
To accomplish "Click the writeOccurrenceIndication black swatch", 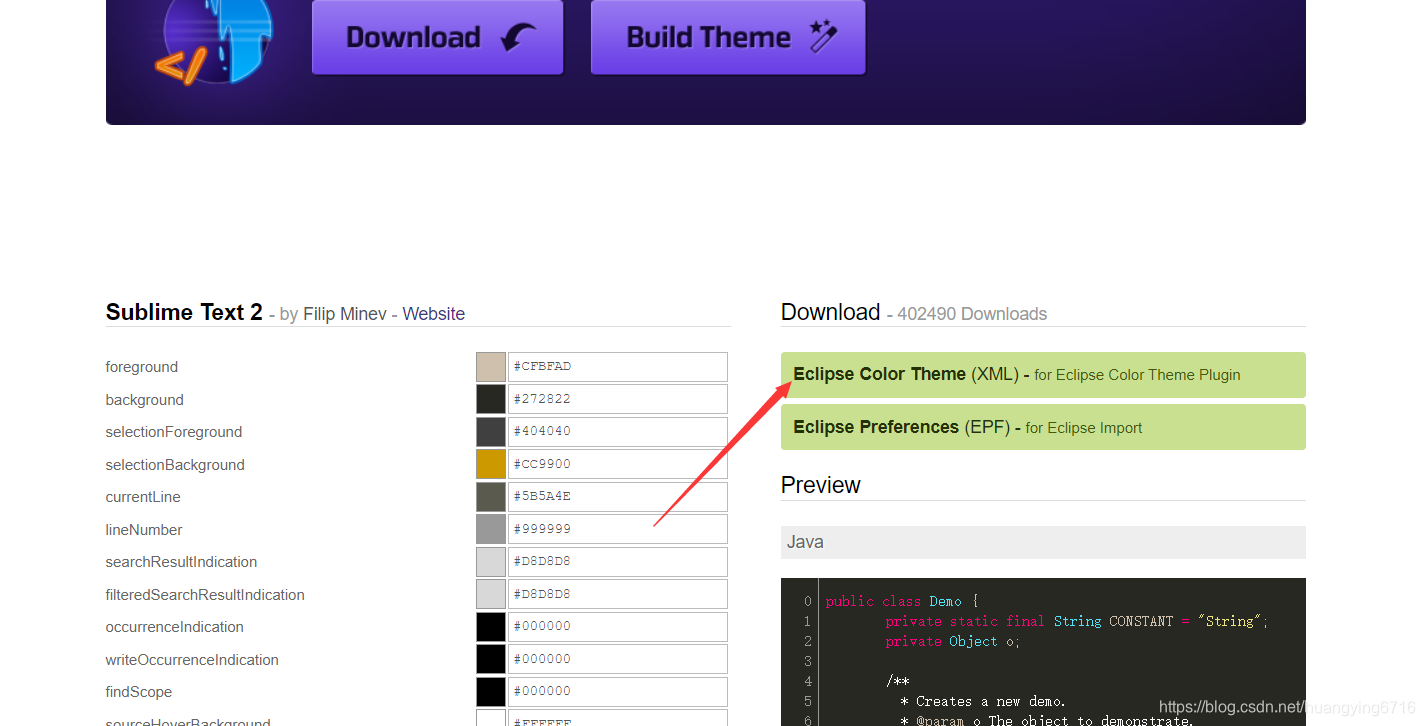I will (x=491, y=659).
